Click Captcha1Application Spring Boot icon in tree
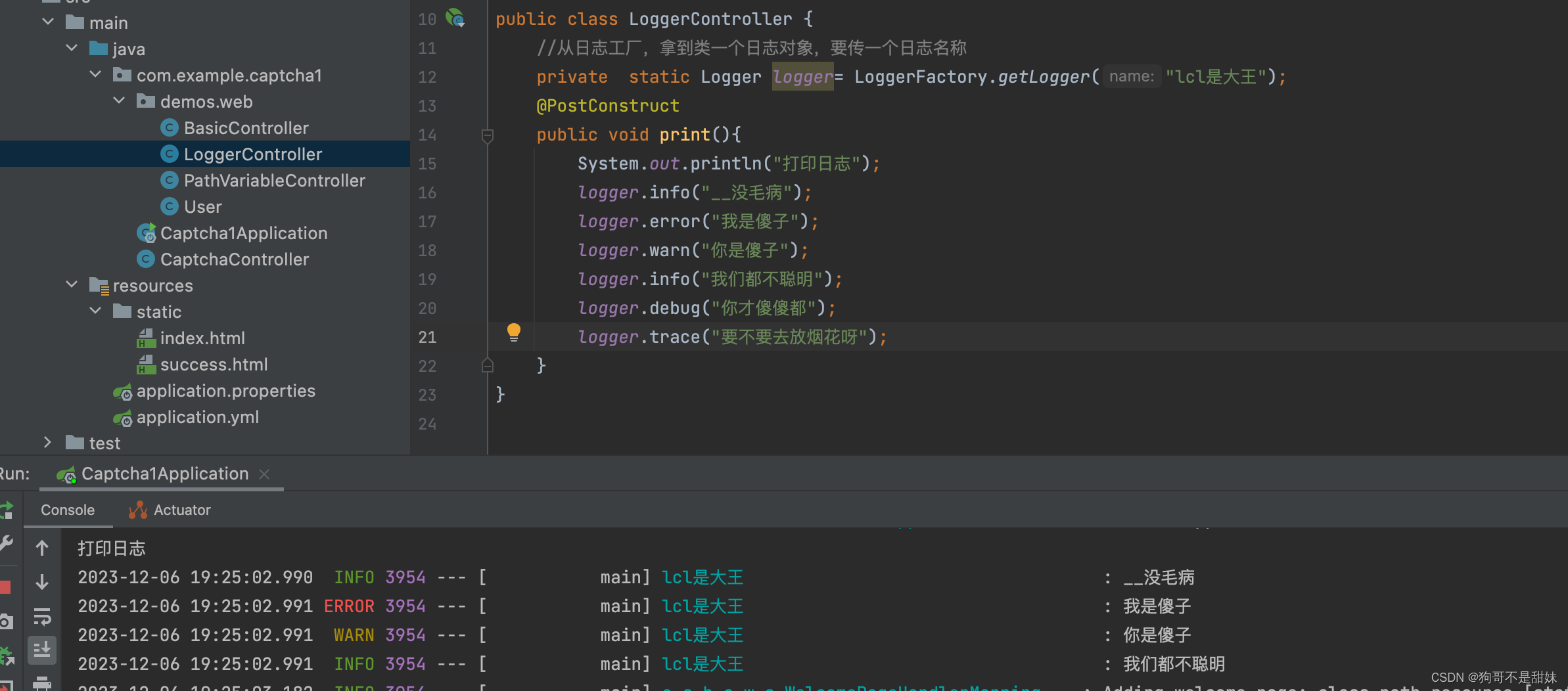 (x=146, y=233)
